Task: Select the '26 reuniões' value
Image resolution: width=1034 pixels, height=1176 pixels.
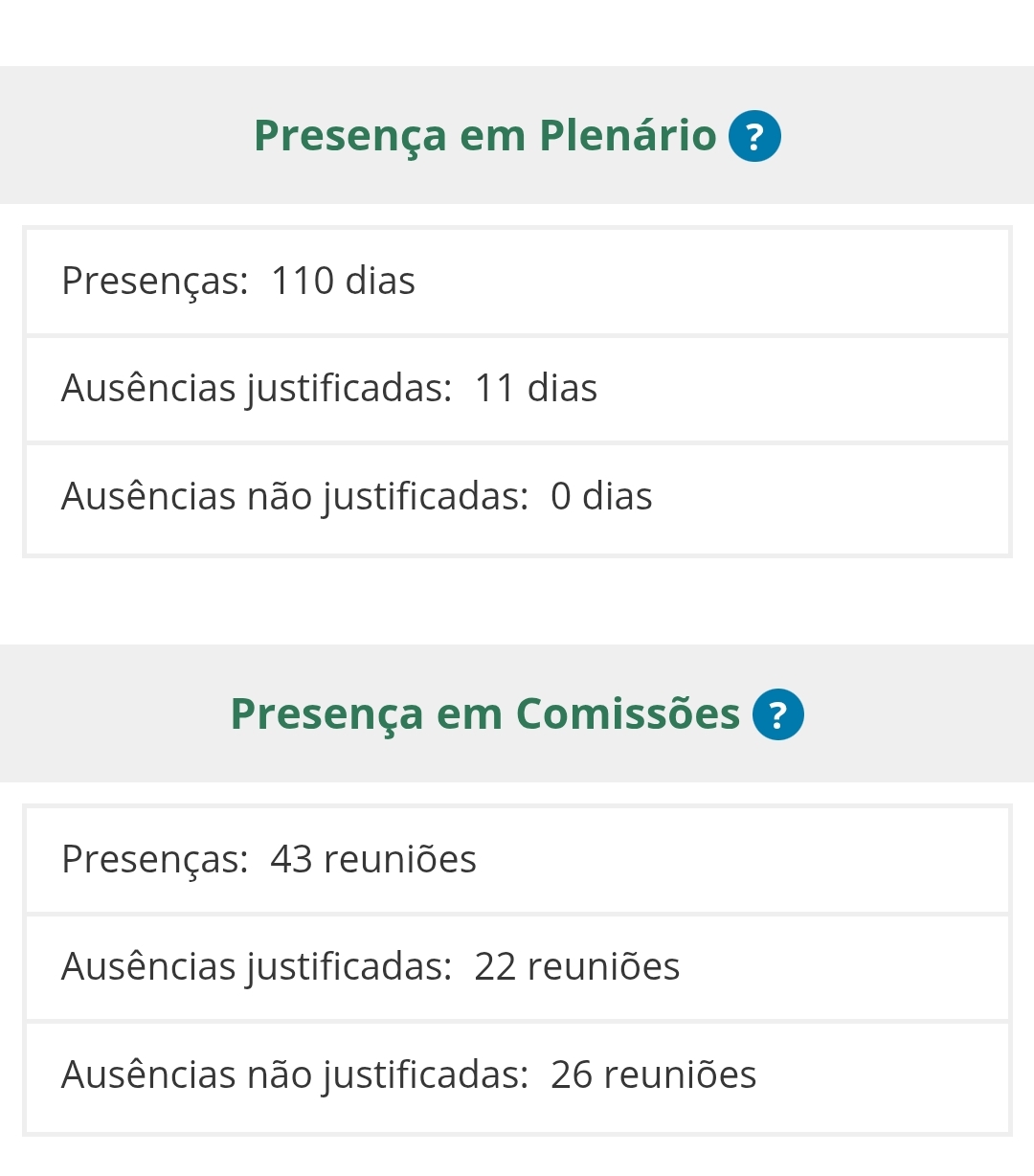Action: point(653,1075)
